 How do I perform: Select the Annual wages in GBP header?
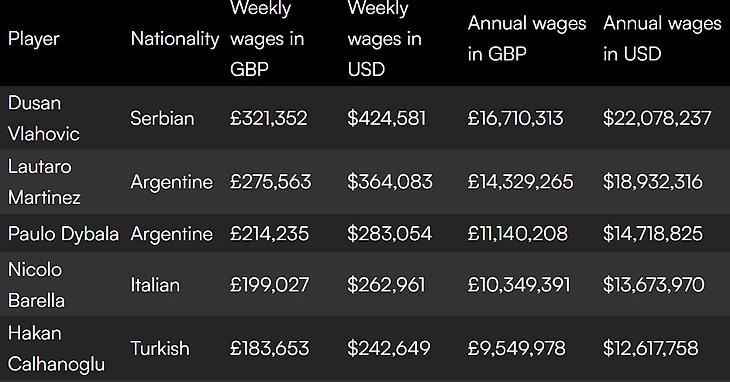527,39
